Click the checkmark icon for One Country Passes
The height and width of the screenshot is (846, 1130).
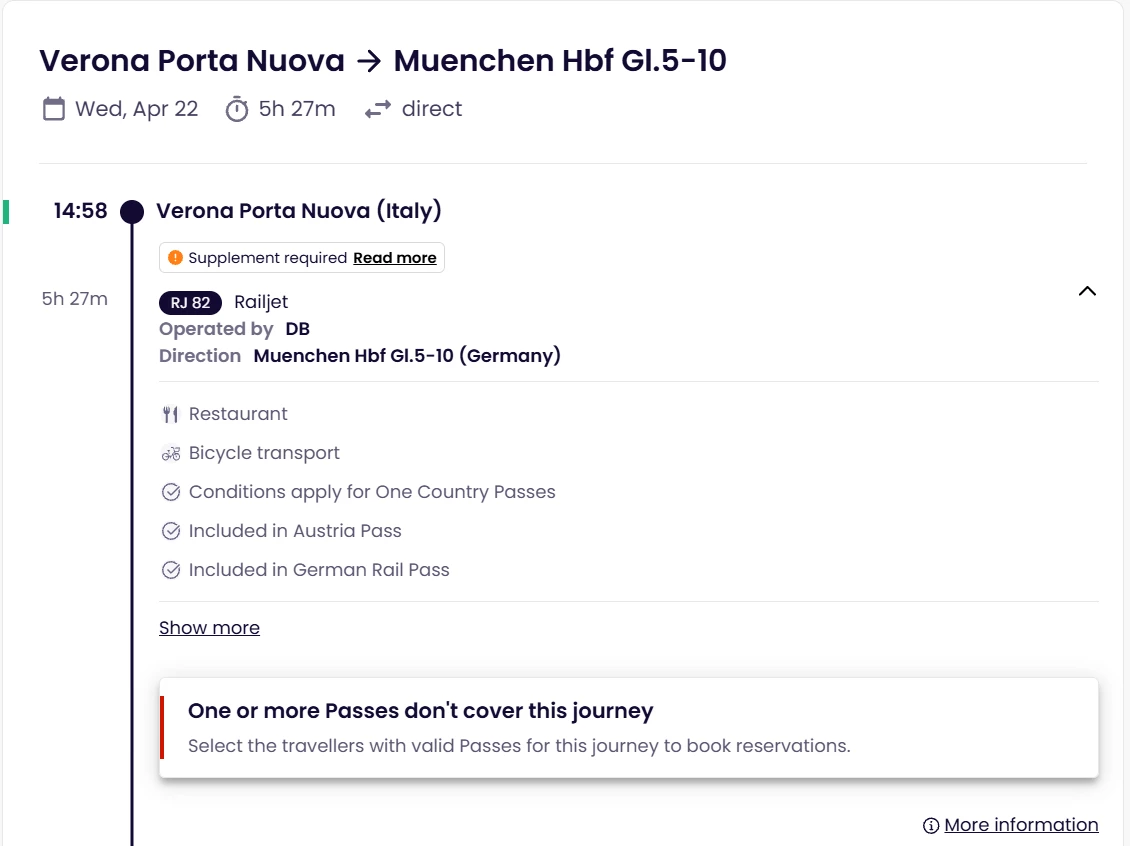point(171,492)
